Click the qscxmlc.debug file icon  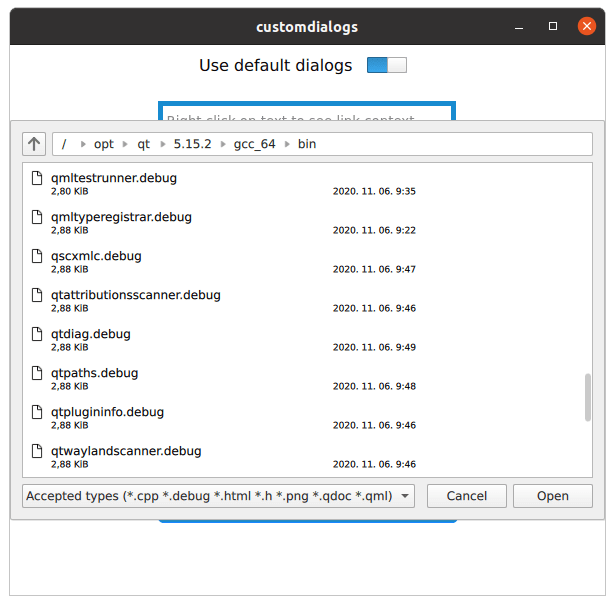coord(38,256)
